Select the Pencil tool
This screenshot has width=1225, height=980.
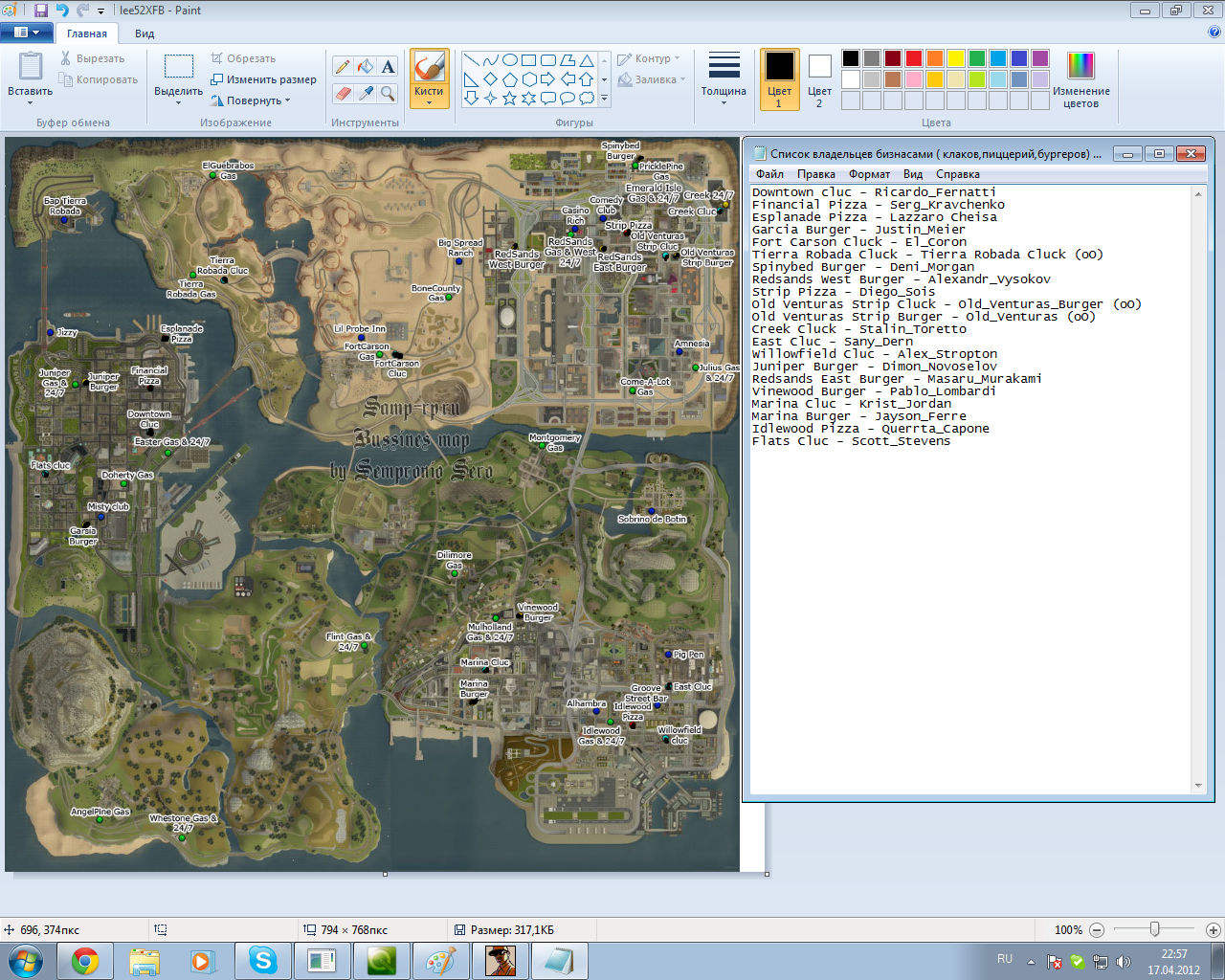[x=343, y=66]
